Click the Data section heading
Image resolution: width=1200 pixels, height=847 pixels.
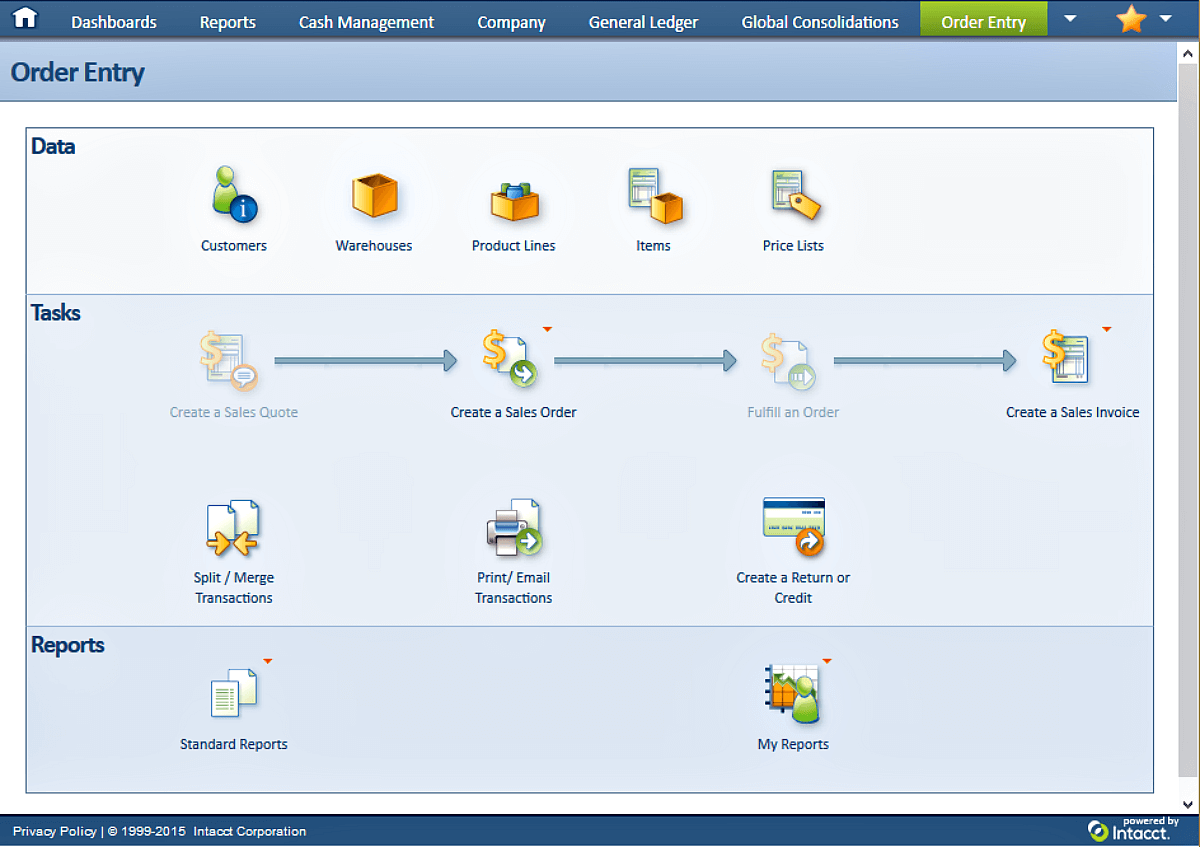pos(53,146)
